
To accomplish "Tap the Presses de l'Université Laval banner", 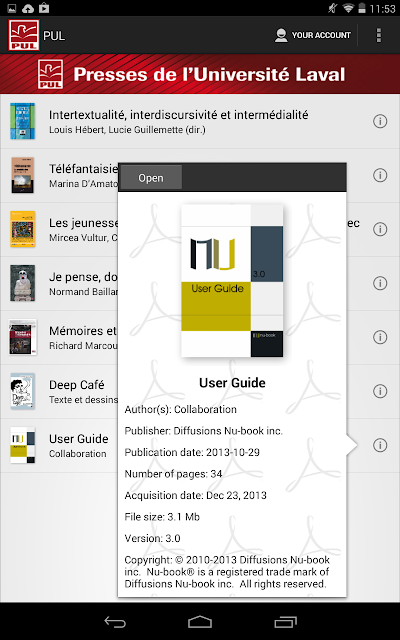I will 200,74.
